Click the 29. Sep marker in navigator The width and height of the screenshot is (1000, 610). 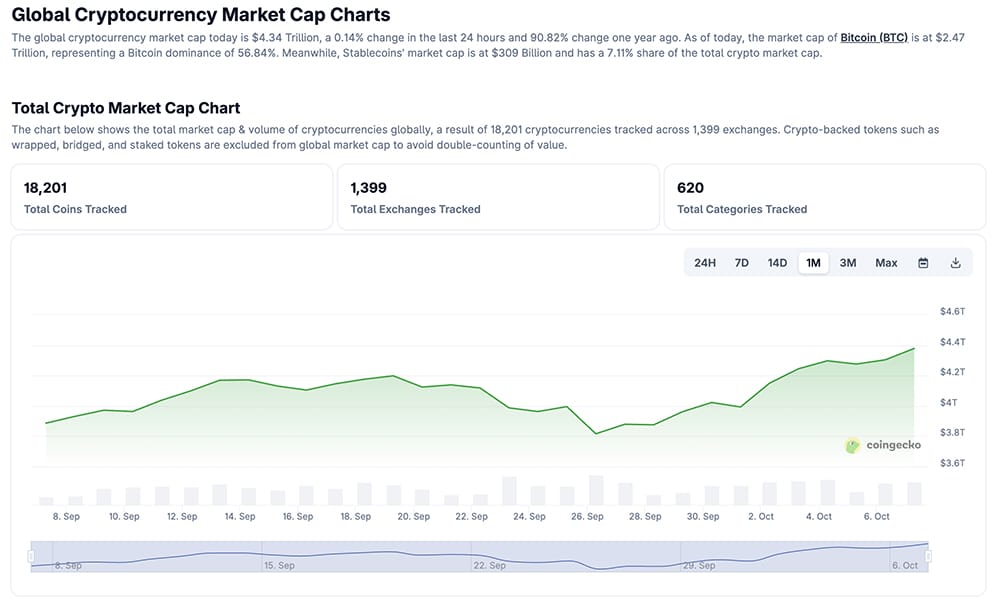[x=697, y=565]
